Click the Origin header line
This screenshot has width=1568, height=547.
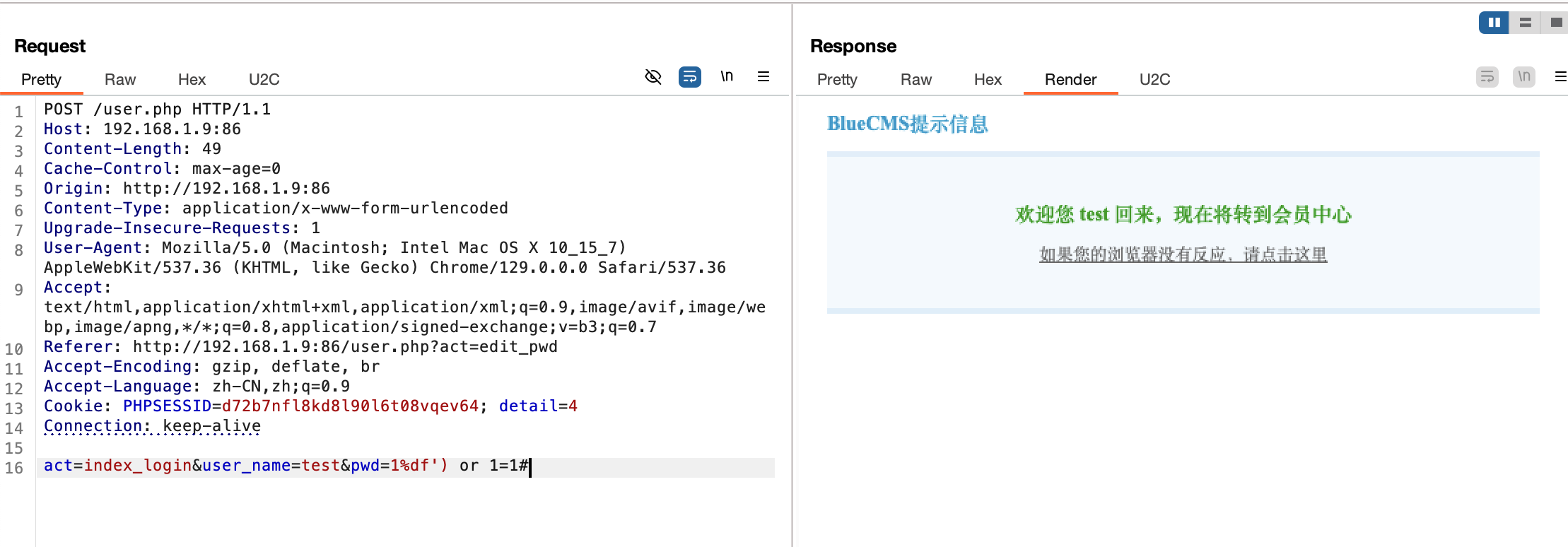(187, 189)
